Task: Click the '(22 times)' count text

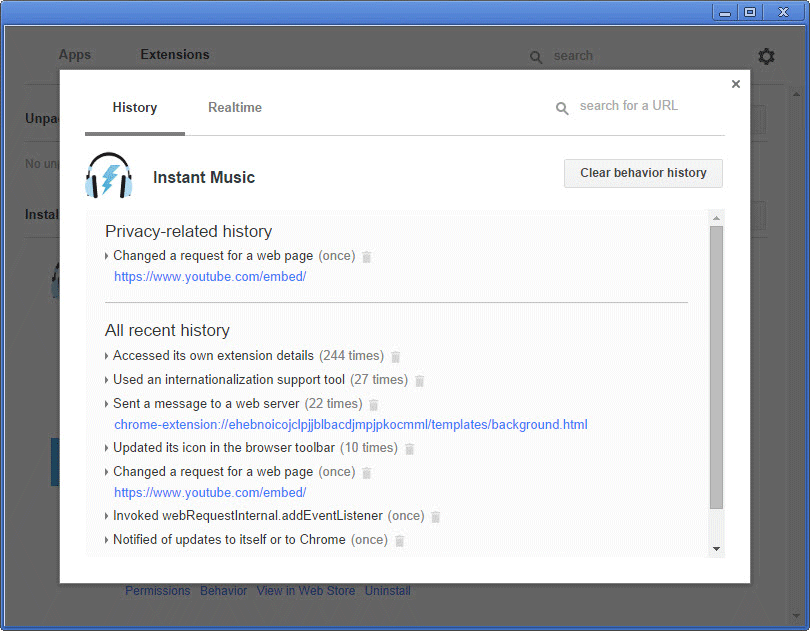Action: 334,404
